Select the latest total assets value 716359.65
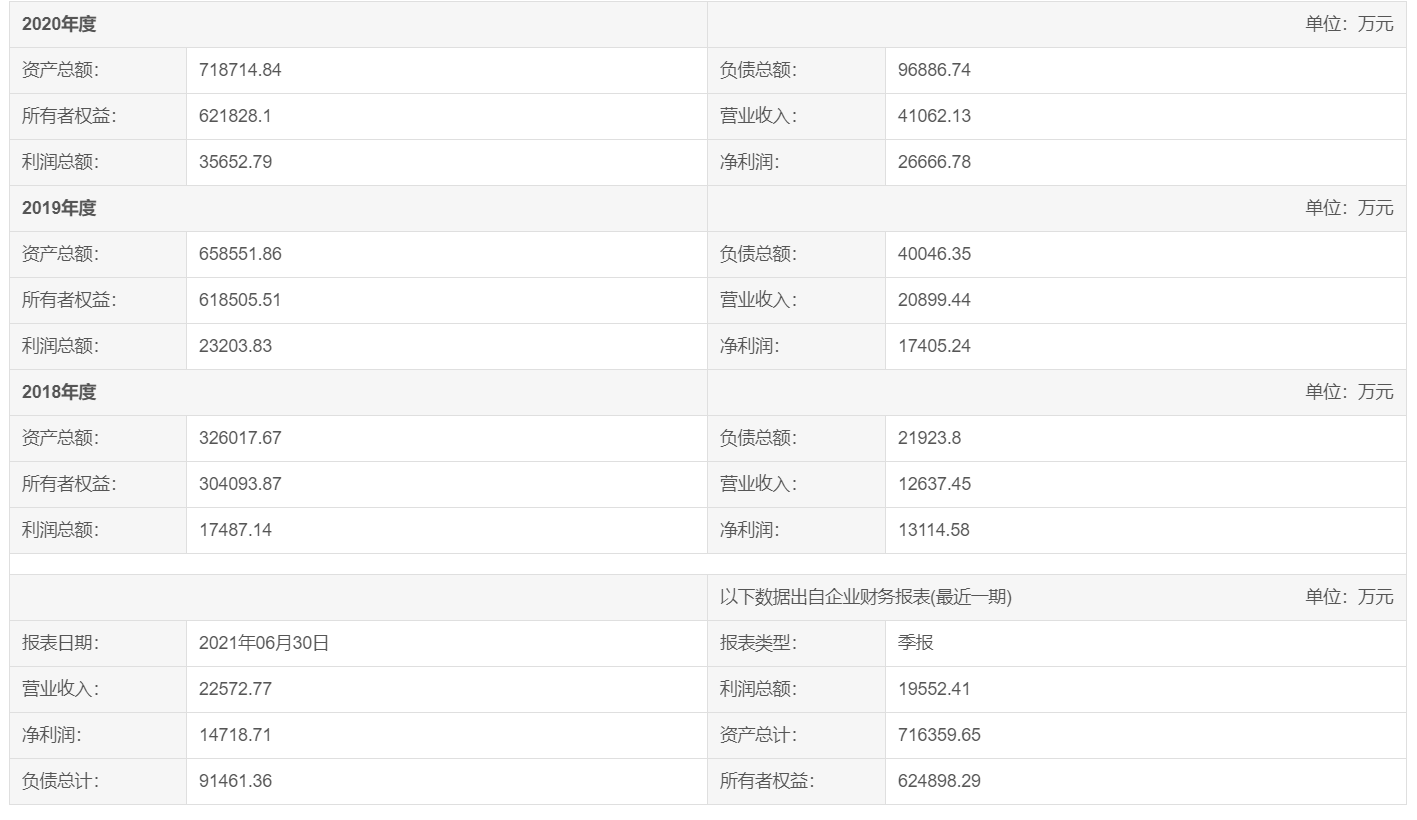This screenshot has height=820, width=1417. [x=939, y=736]
